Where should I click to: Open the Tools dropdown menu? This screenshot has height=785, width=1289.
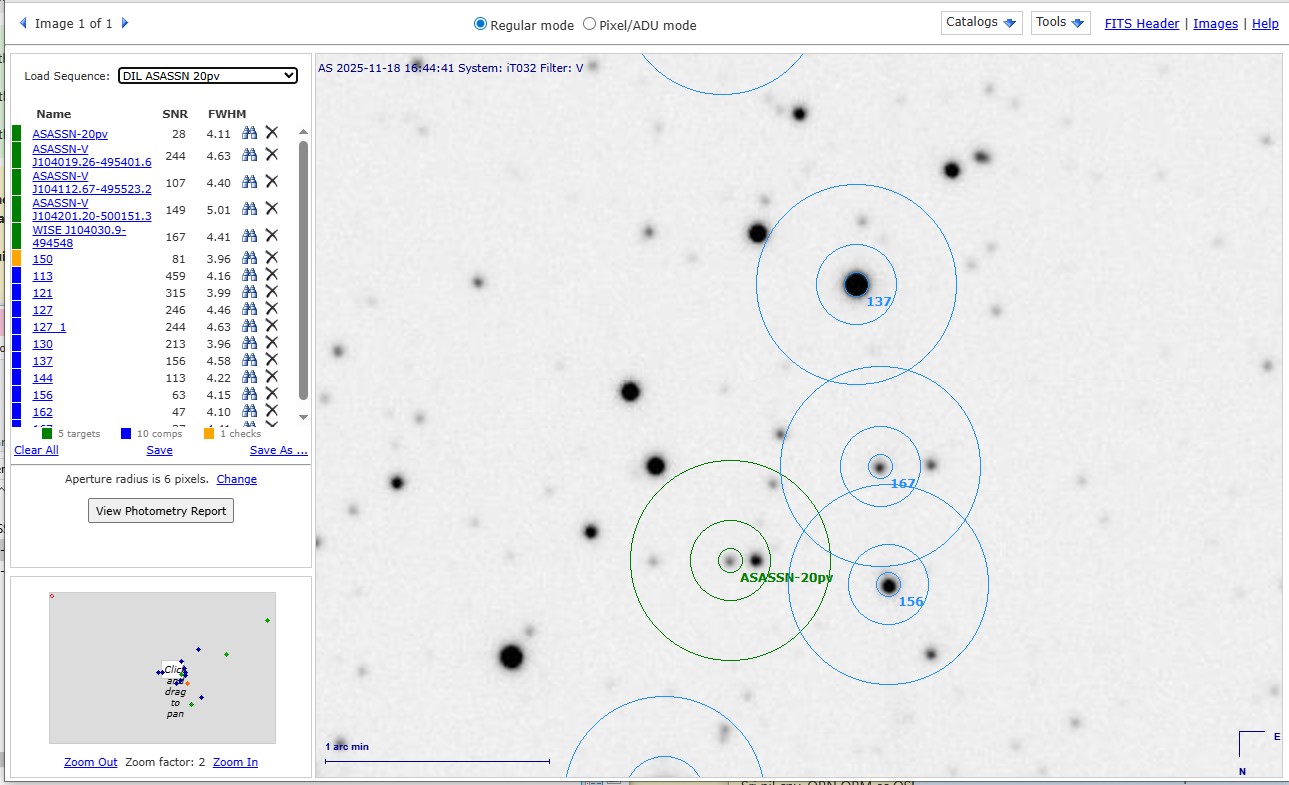click(x=1060, y=23)
